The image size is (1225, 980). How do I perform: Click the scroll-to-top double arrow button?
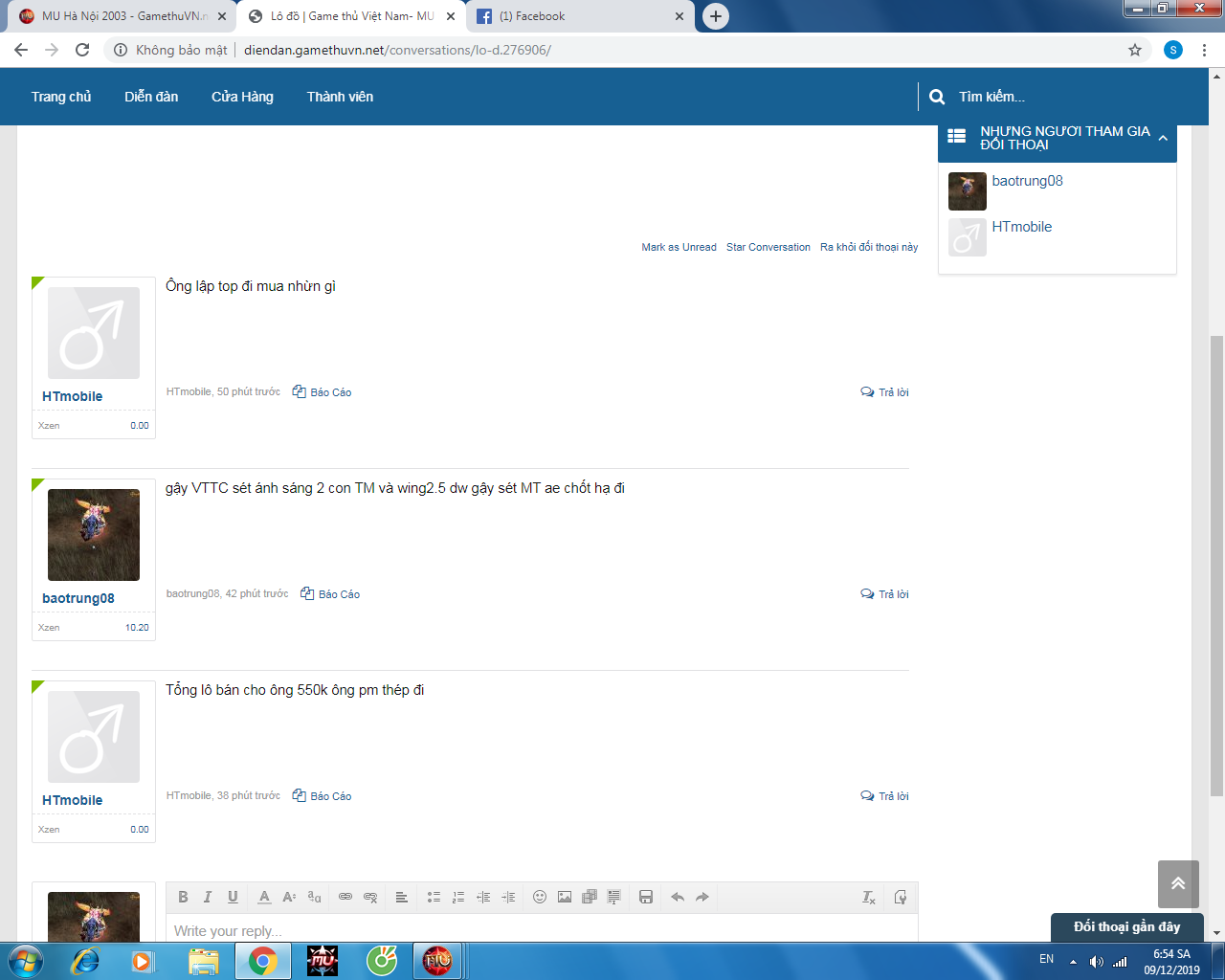pyautogui.click(x=1177, y=883)
